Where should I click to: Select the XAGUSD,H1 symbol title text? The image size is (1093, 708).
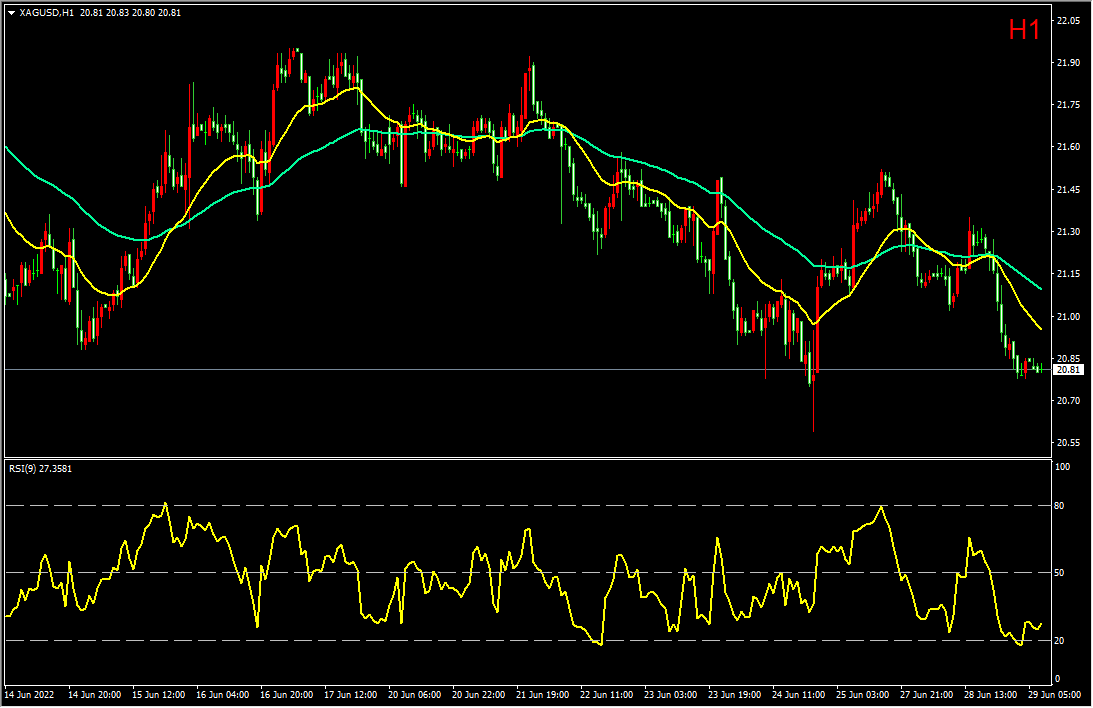47,13
